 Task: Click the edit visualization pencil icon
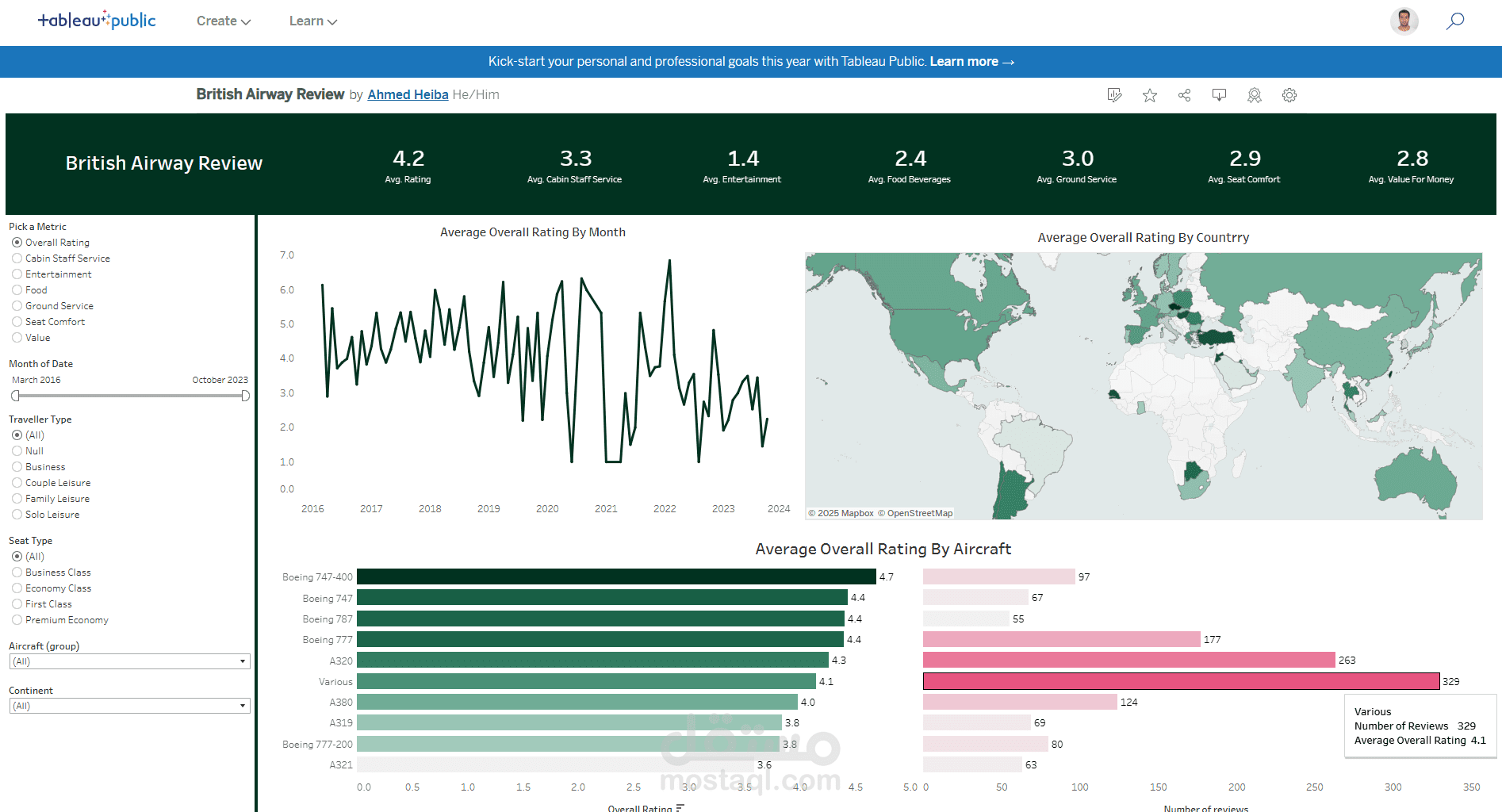coord(1114,95)
